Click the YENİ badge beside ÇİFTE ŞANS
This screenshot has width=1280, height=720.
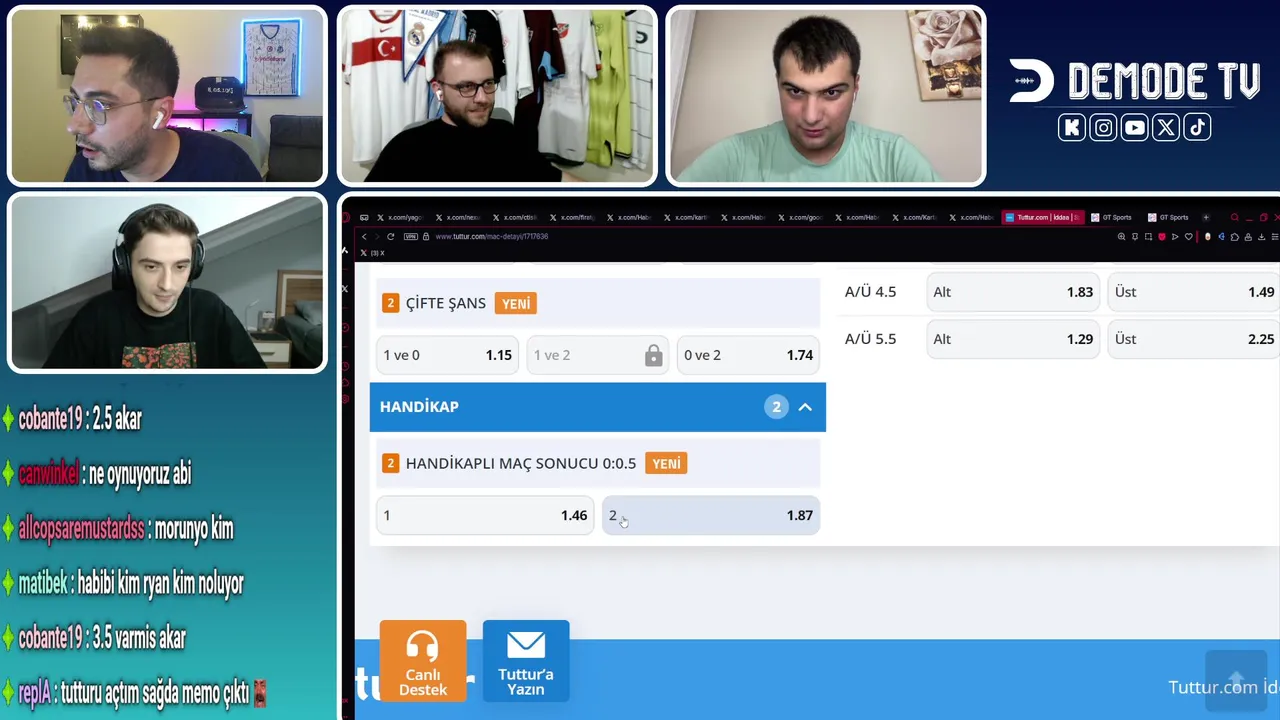[516, 303]
